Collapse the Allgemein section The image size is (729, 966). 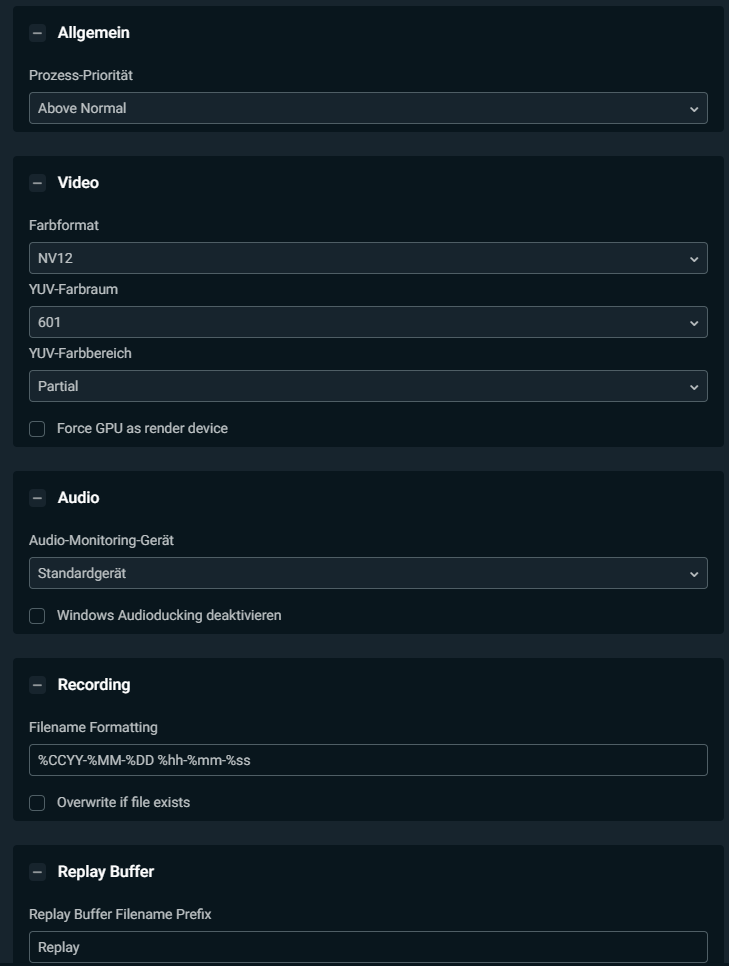(x=37, y=33)
